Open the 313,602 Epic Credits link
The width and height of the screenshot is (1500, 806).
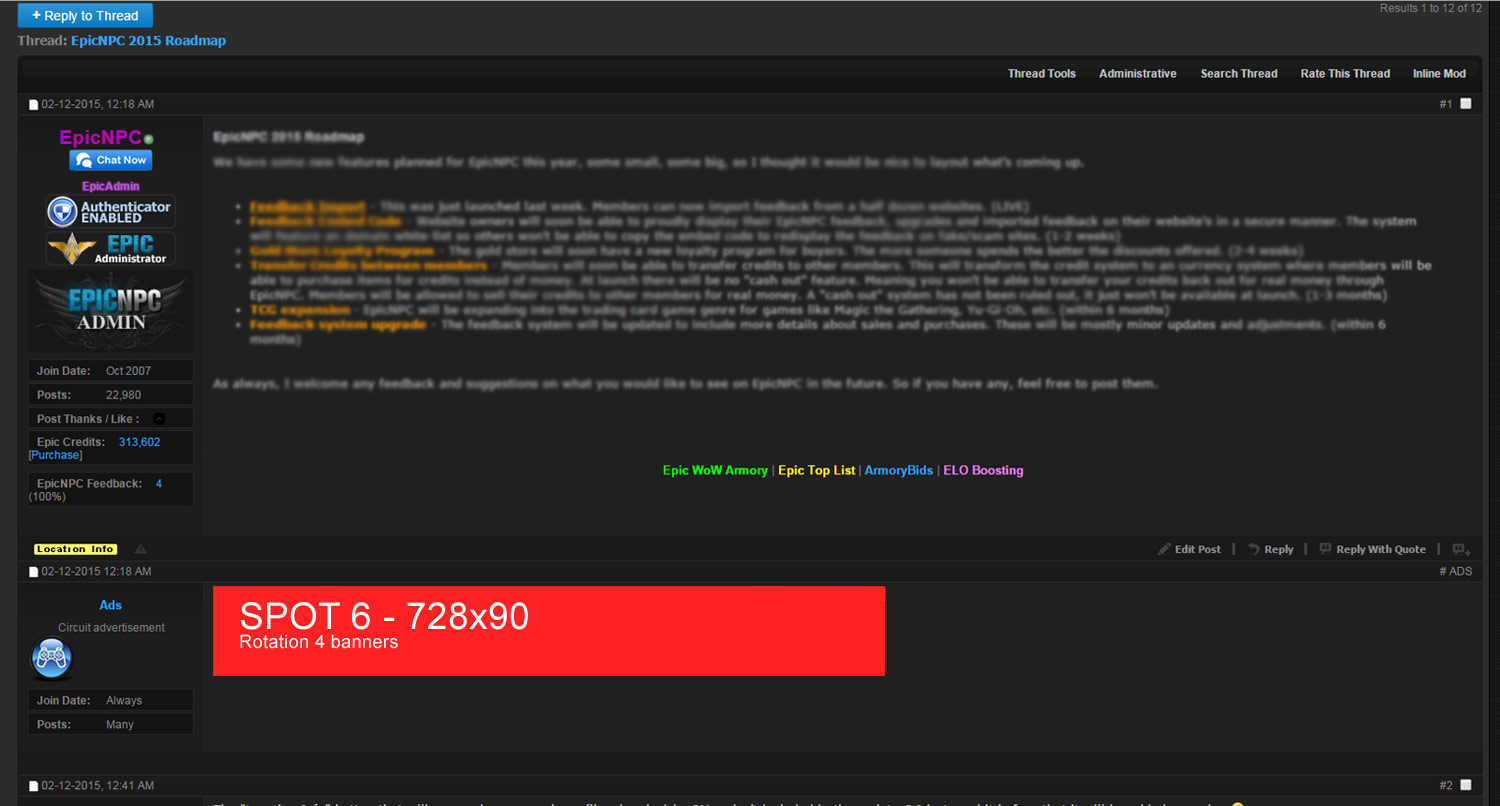tap(139, 442)
